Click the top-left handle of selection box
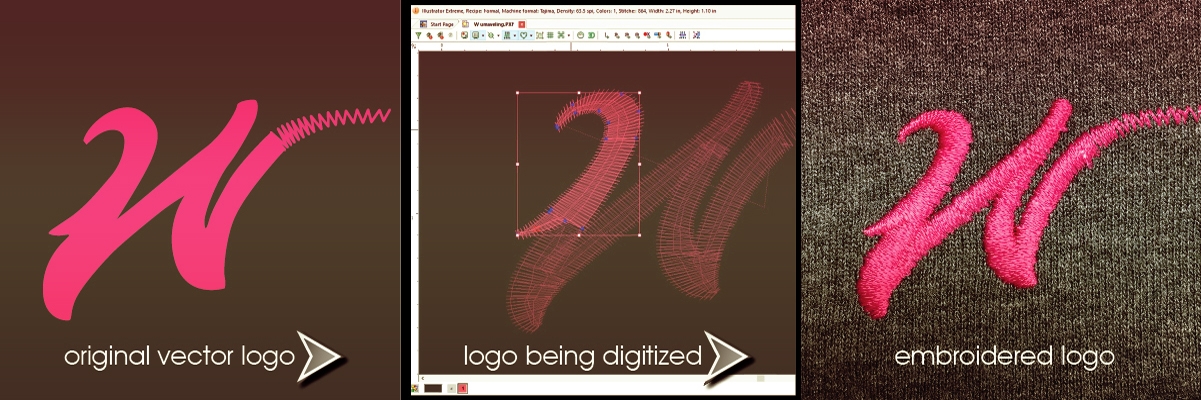 click(517, 93)
